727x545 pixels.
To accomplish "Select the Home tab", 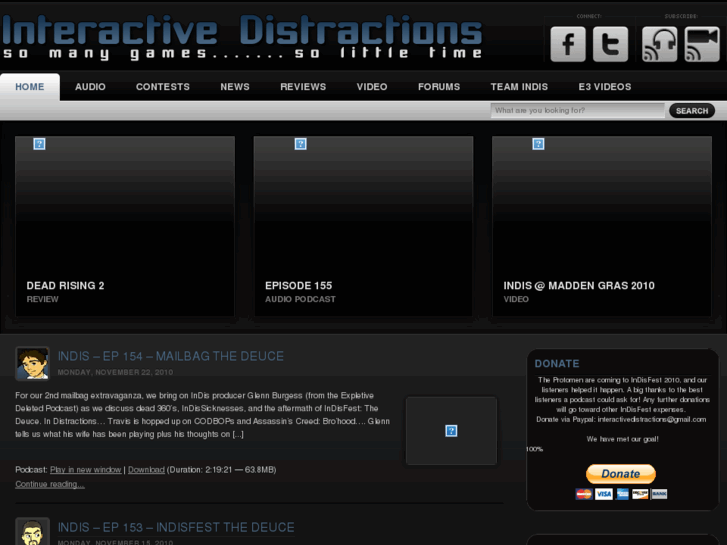I will [x=30, y=87].
